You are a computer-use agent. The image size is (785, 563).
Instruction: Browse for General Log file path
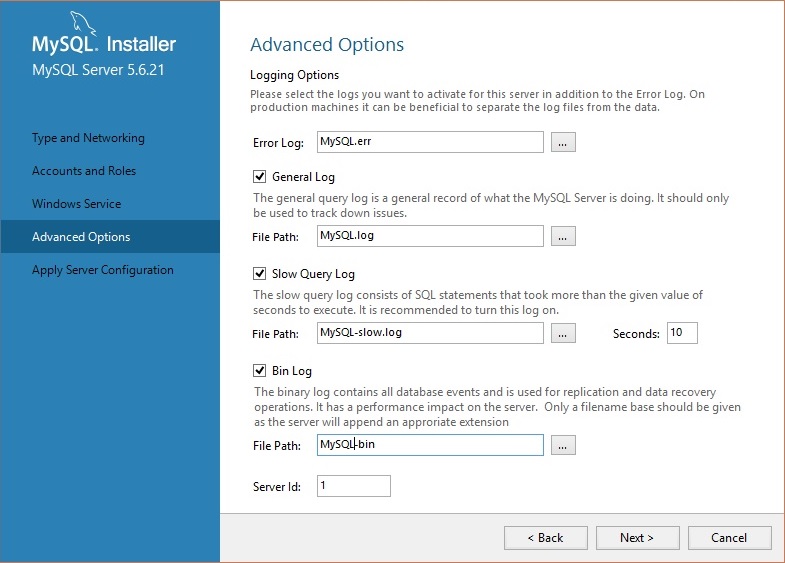click(563, 236)
